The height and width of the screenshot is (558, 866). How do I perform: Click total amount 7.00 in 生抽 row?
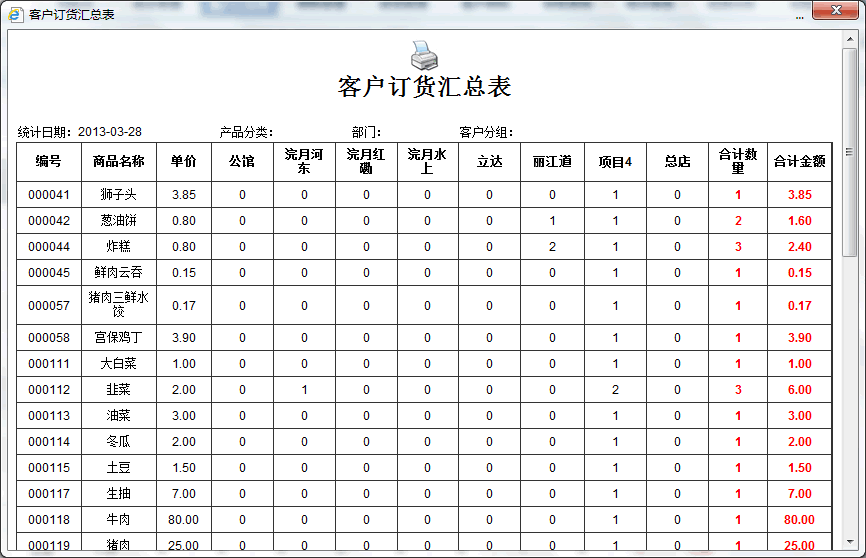(x=800, y=493)
